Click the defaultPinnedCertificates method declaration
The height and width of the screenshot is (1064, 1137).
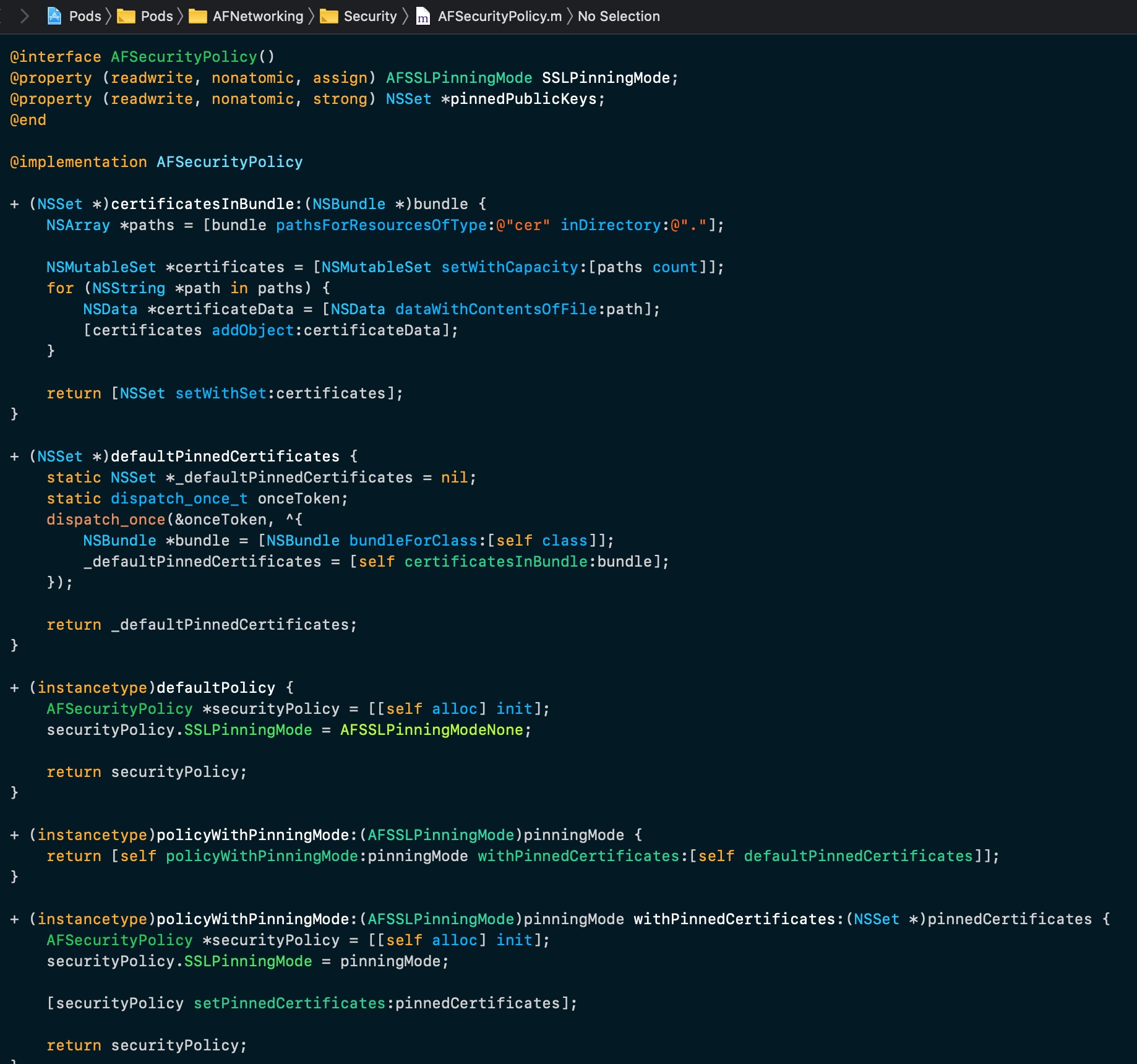click(225, 457)
